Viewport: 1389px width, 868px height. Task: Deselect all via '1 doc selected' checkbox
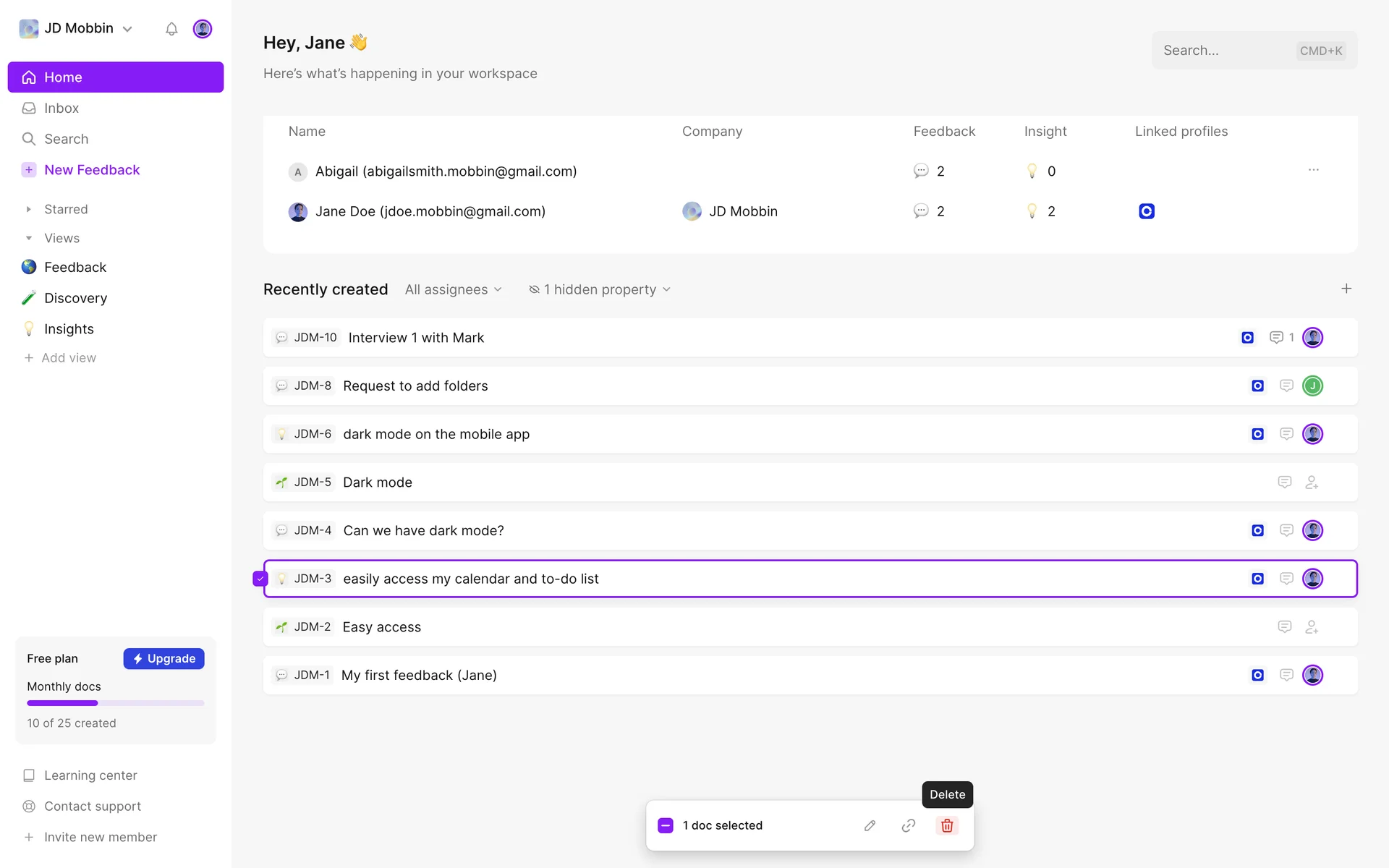666,825
